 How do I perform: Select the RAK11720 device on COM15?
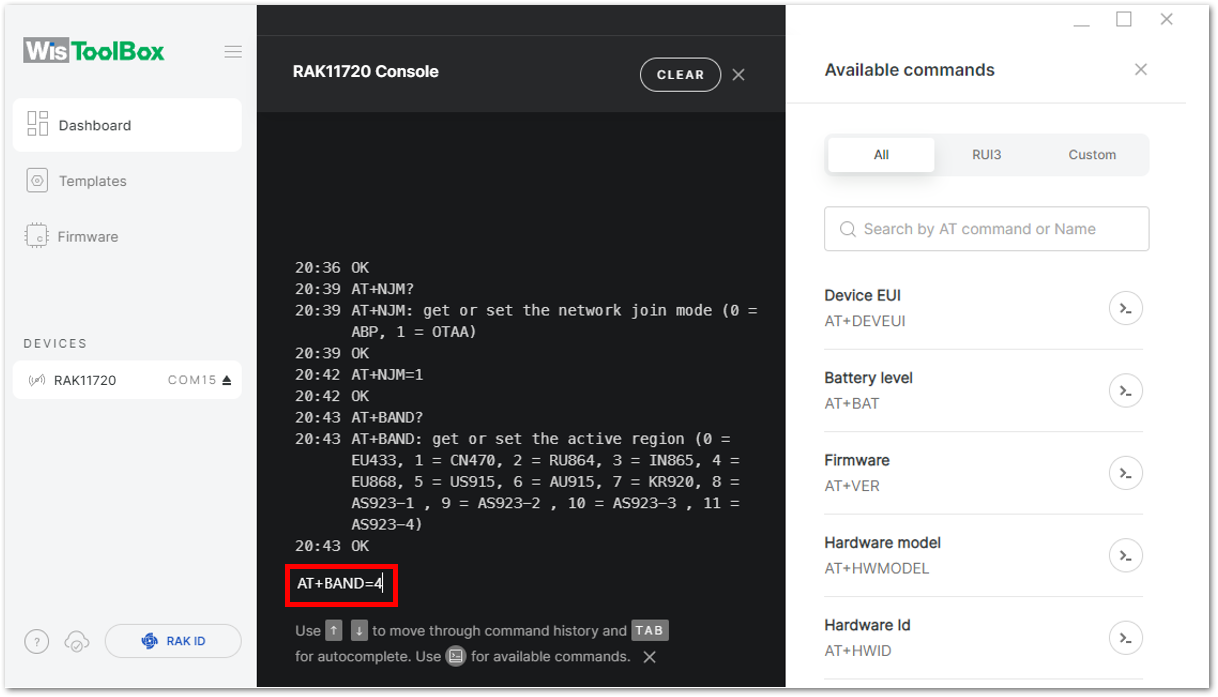click(127, 380)
